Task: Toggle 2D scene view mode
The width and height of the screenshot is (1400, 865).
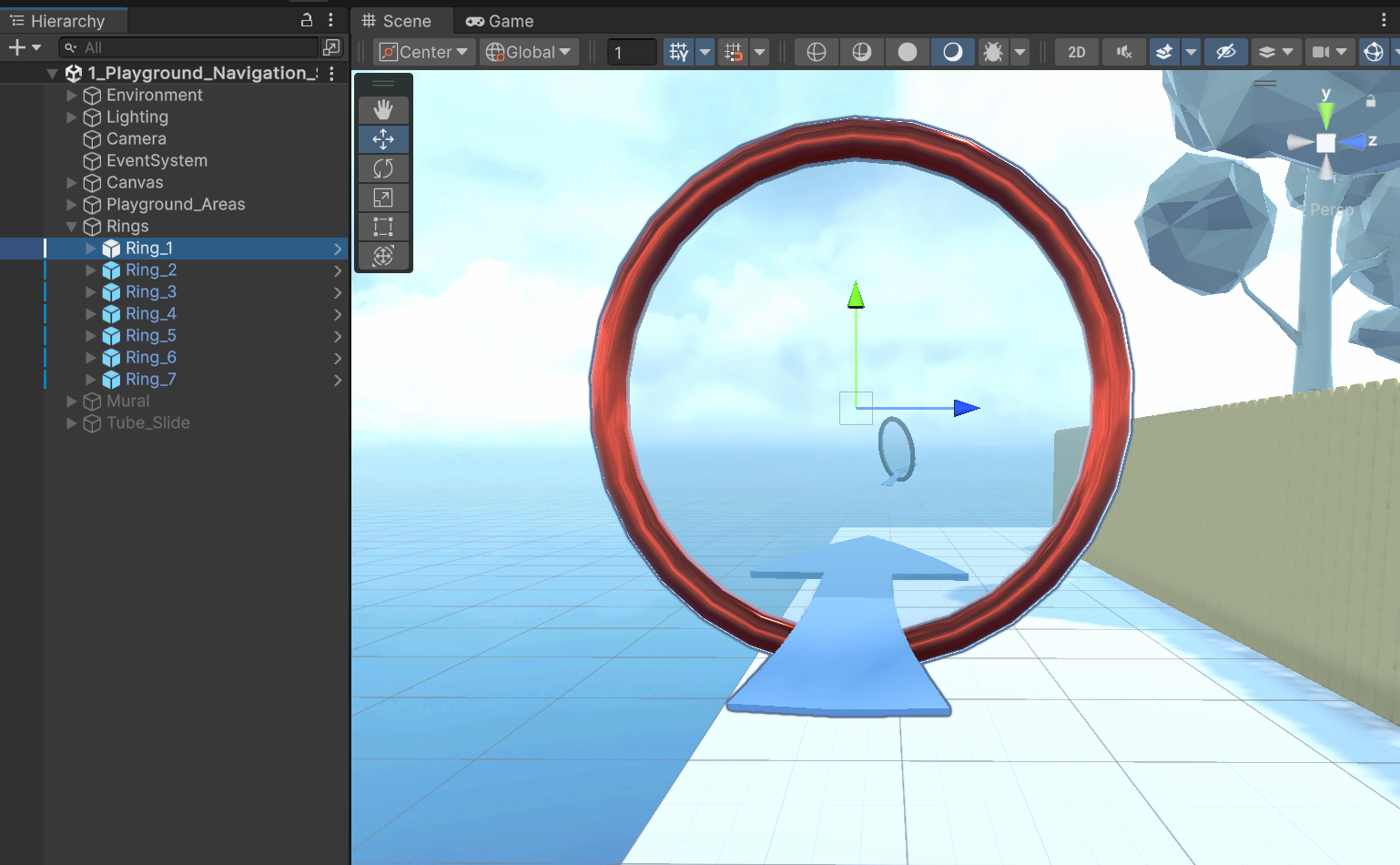Action: pyautogui.click(x=1076, y=52)
